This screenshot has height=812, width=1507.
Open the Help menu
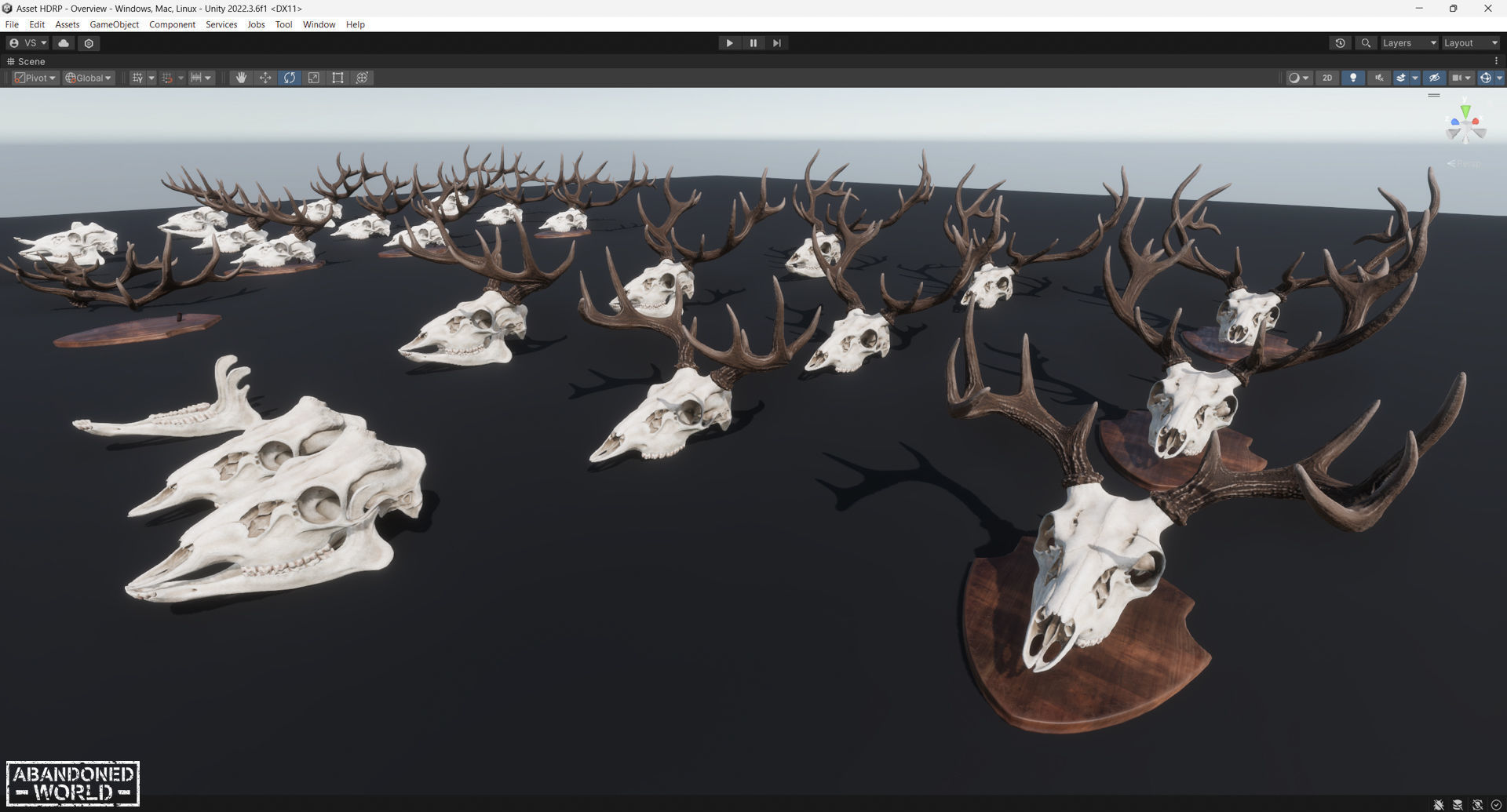(x=355, y=24)
